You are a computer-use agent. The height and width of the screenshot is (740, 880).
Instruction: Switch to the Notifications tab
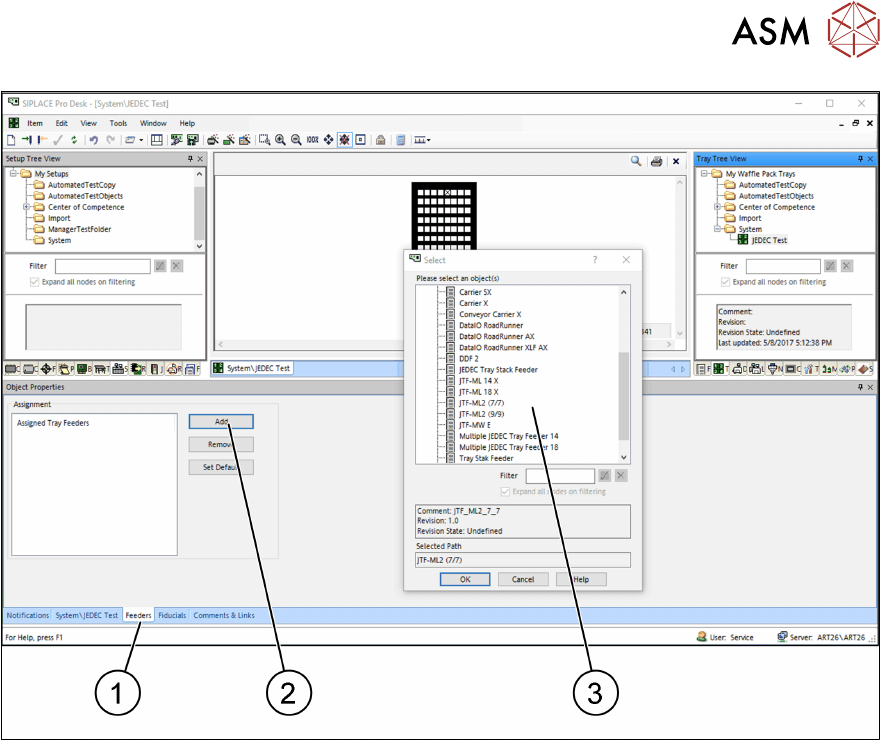point(28,615)
